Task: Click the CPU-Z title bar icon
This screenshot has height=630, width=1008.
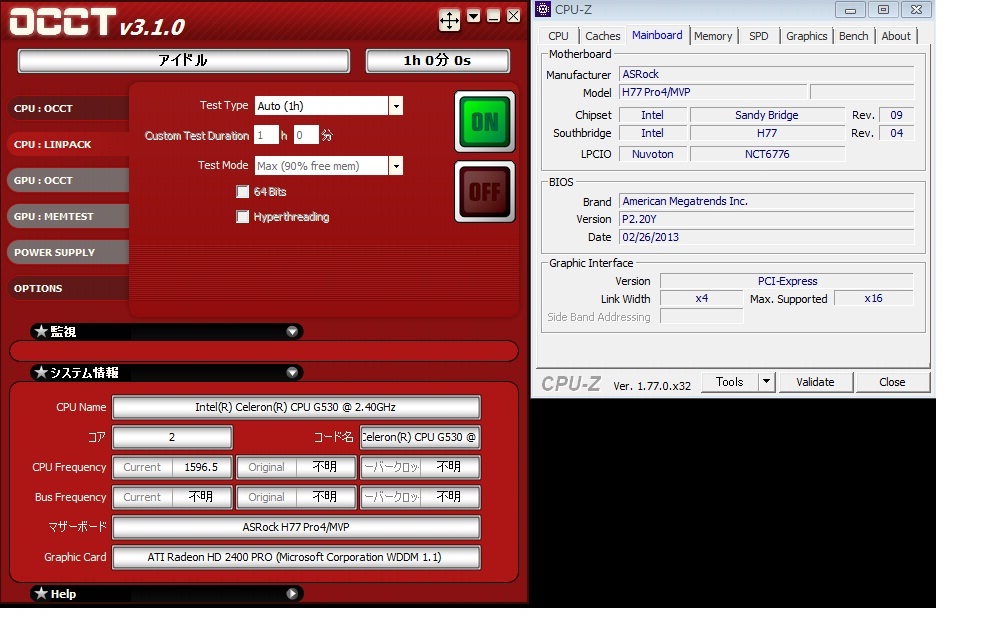Action: (x=542, y=10)
